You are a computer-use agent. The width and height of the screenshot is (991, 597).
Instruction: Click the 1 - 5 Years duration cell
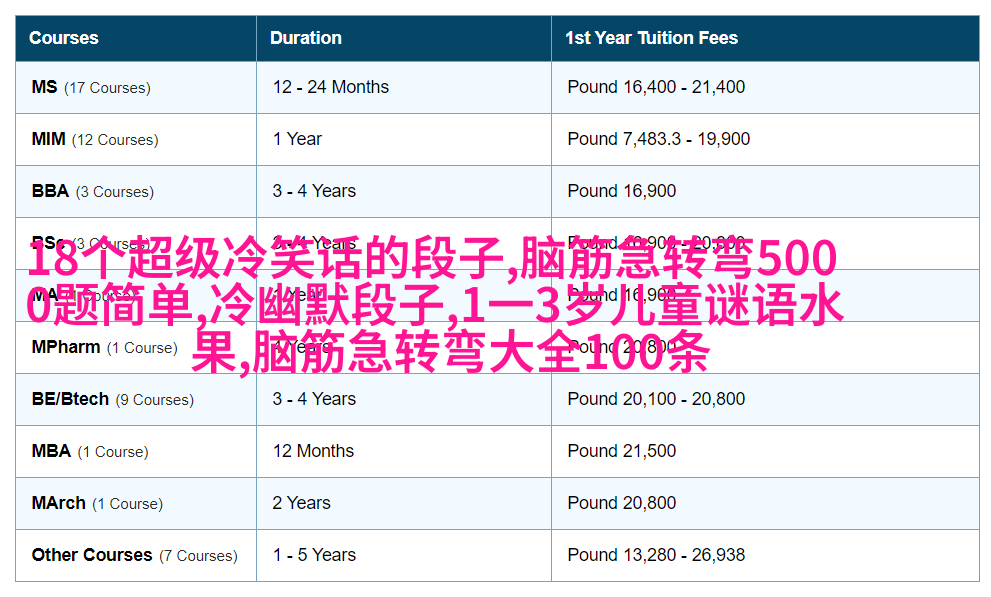coord(314,555)
